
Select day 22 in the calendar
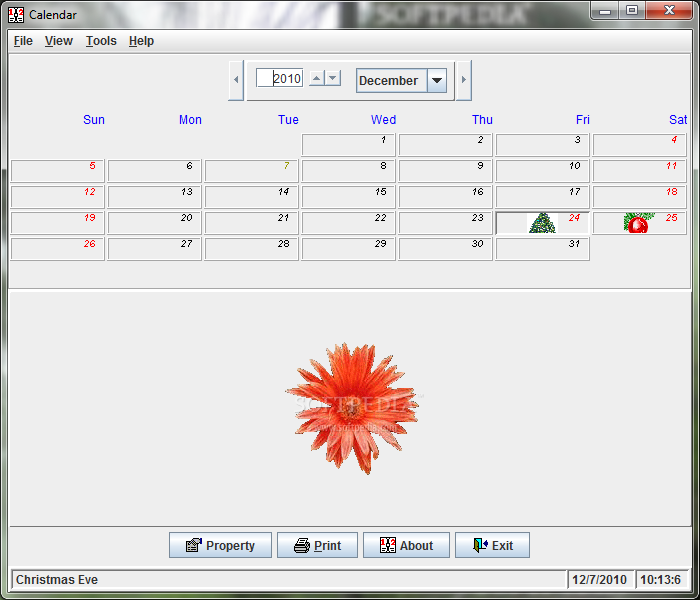coord(349,223)
